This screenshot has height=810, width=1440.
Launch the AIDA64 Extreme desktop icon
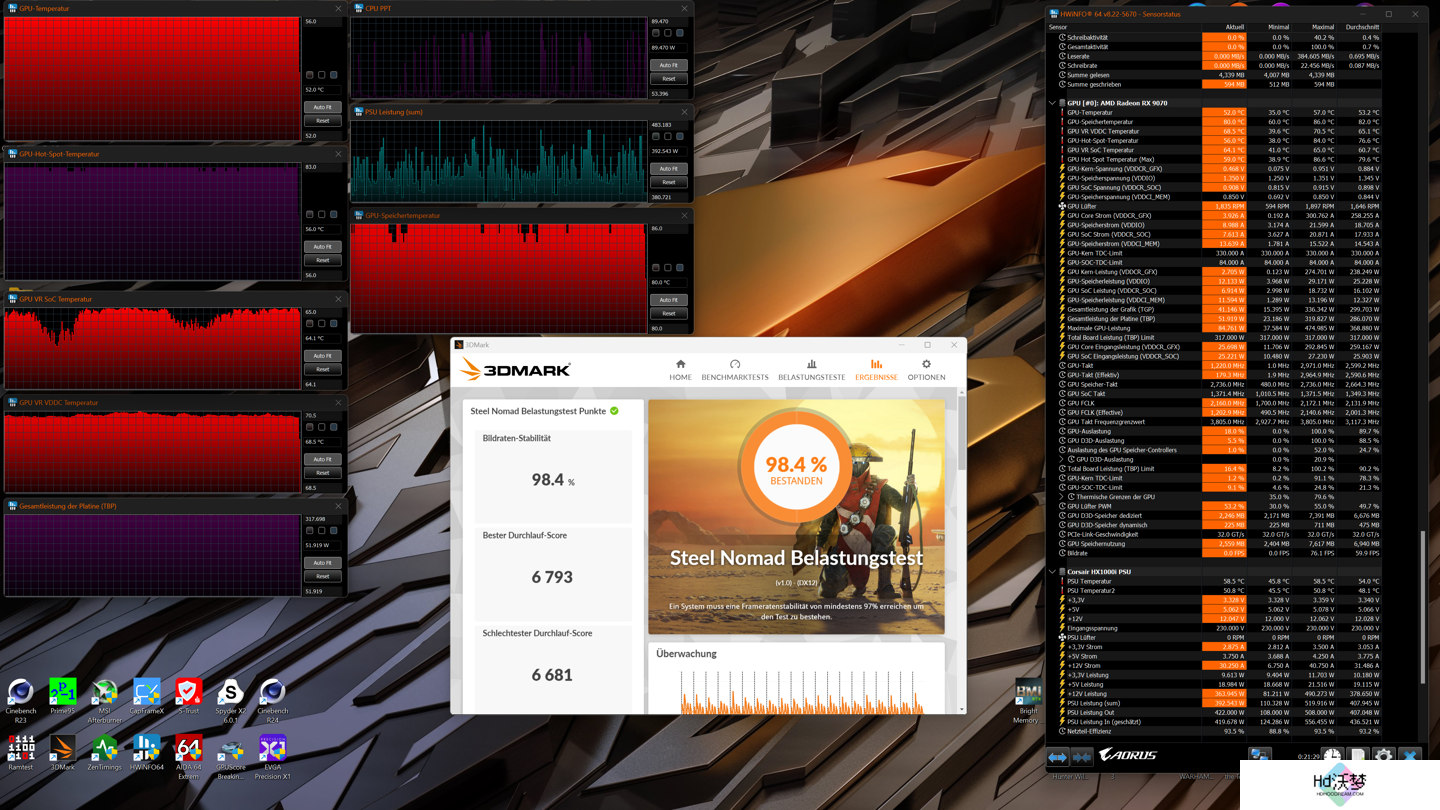[188, 757]
